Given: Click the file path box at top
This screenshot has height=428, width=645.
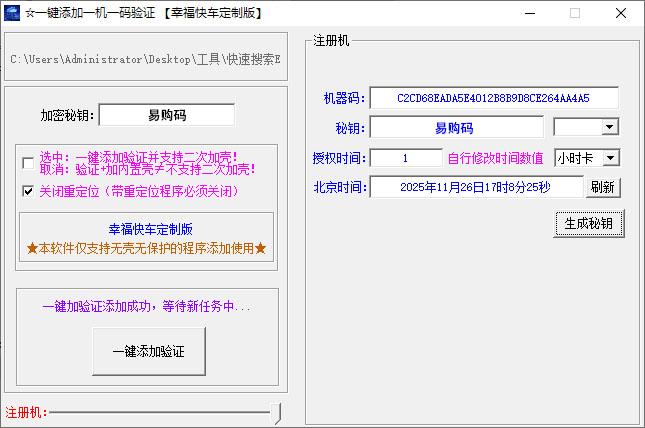Looking at the screenshot, I should coord(145,60).
